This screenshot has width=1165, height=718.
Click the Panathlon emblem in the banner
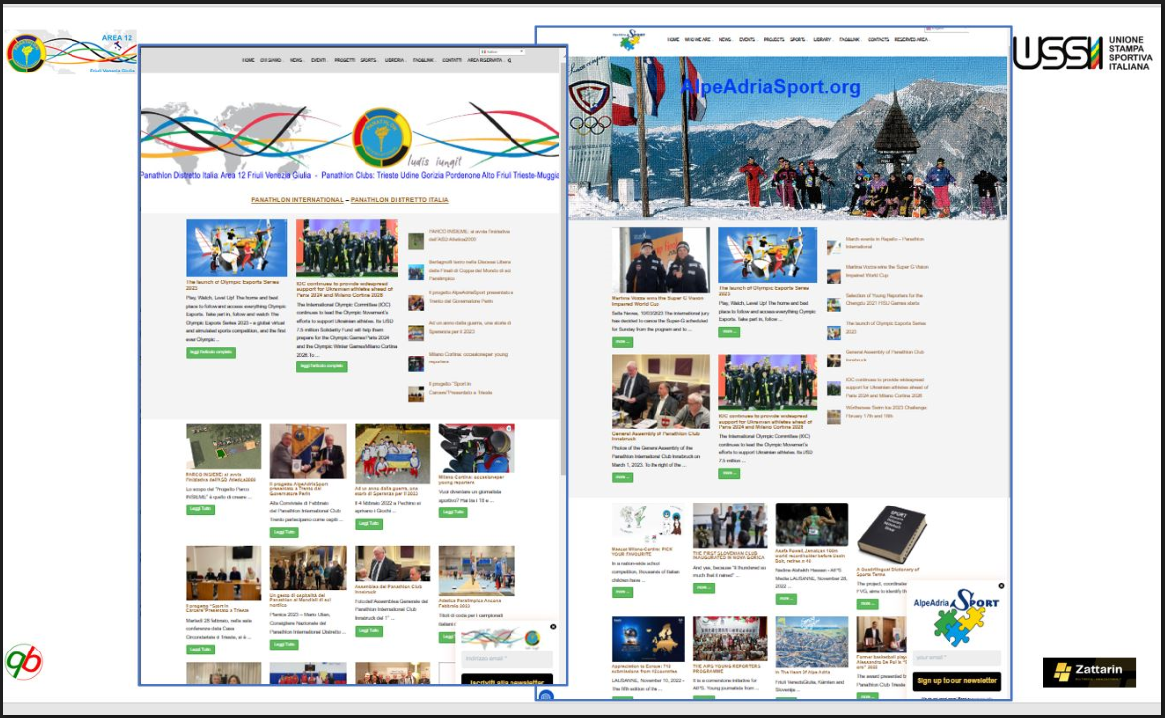click(x=382, y=138)
